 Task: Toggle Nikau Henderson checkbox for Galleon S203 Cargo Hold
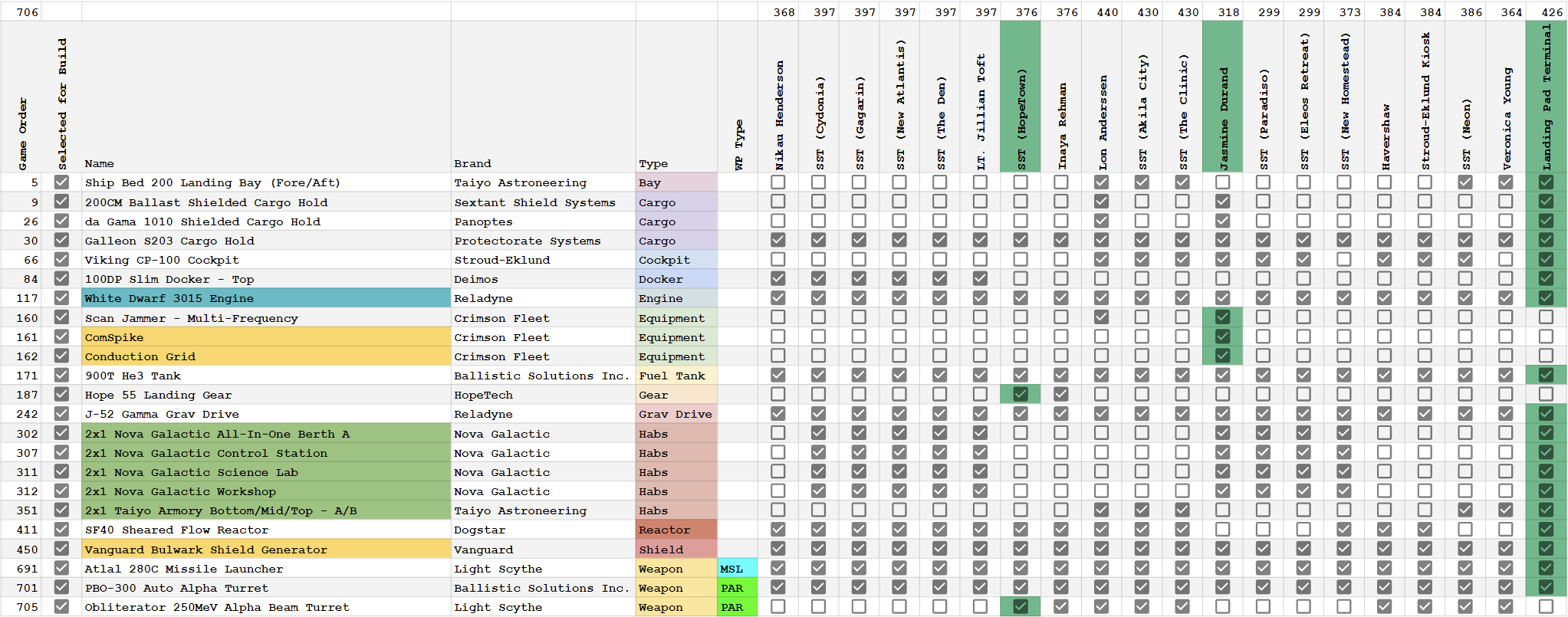(x=778, y=240)
